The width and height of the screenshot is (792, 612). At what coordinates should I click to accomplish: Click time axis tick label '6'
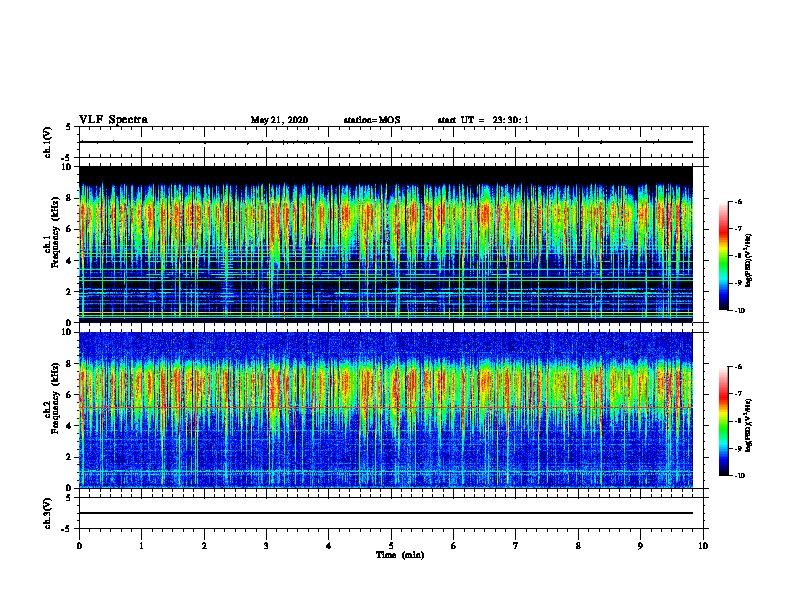coord(454,546)
